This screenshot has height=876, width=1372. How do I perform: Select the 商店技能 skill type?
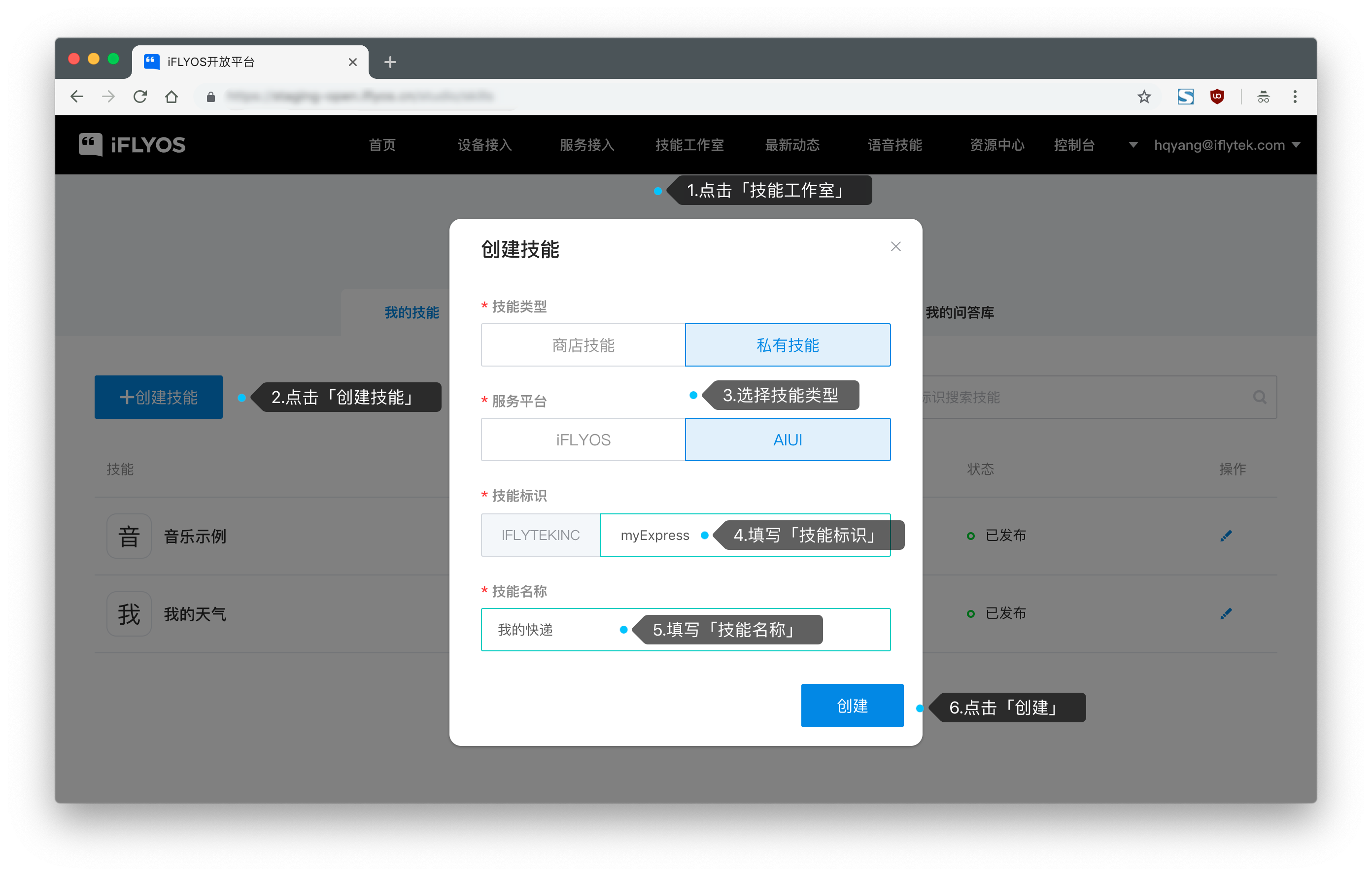[583, 345]
